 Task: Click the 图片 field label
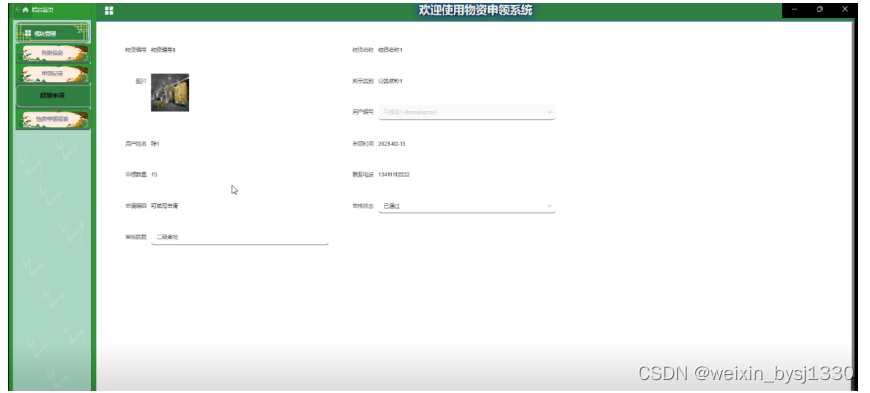click(x=141, y=81)
